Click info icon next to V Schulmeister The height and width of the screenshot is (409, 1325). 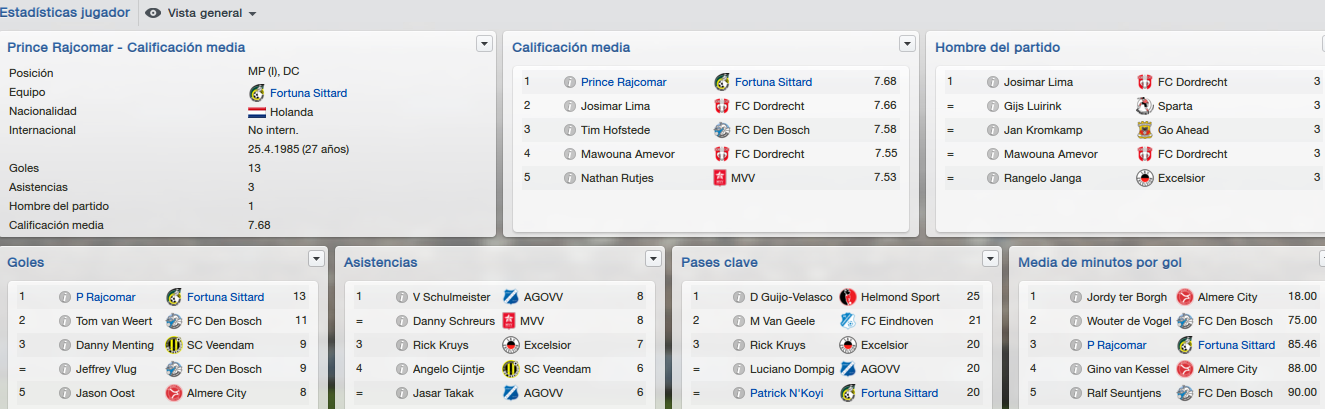[x=402, y=297]
